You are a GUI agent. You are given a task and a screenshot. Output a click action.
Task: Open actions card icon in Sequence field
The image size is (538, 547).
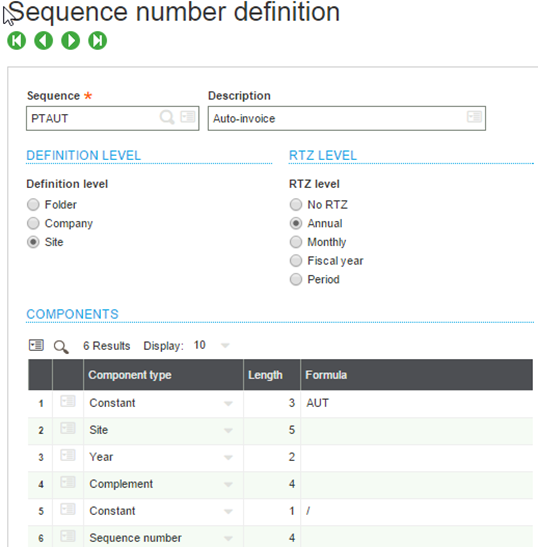[188, 117]
